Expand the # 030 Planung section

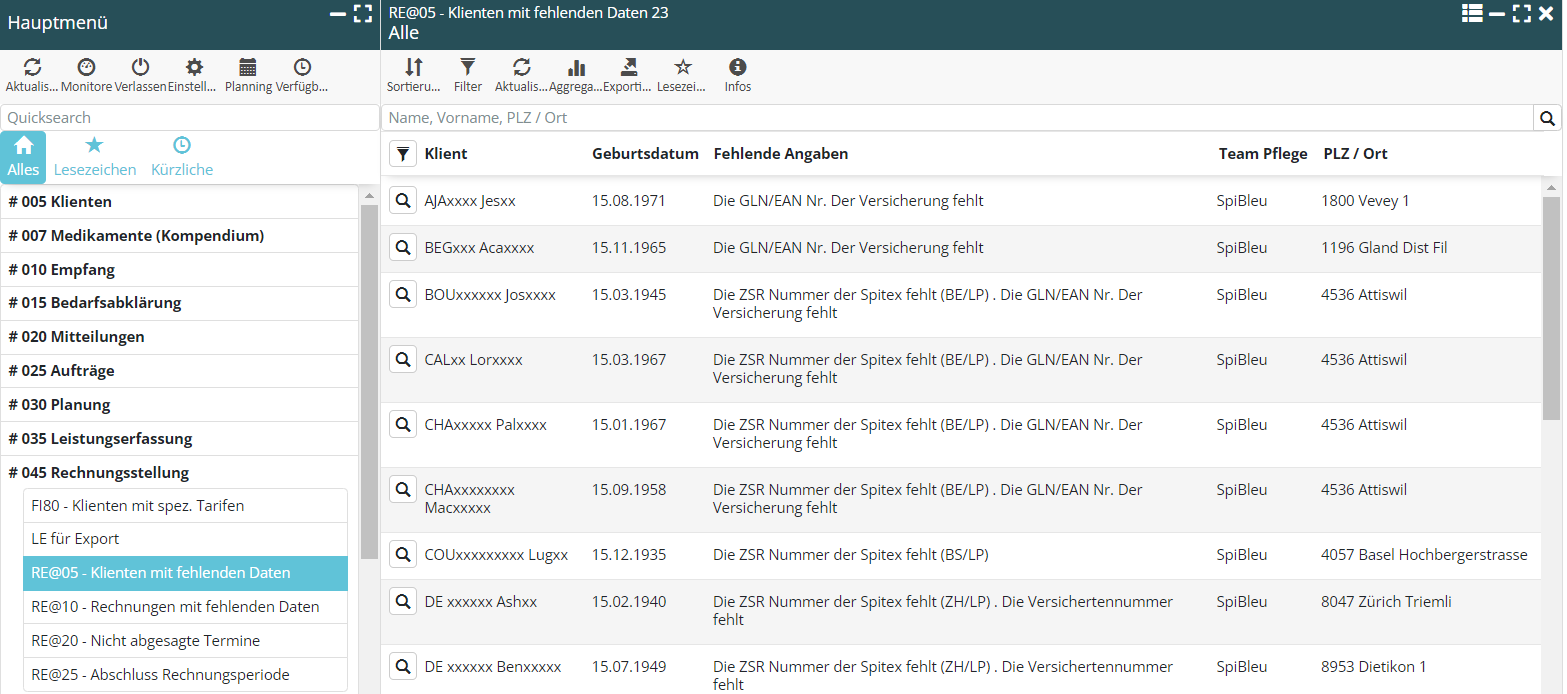pos(59,405)
